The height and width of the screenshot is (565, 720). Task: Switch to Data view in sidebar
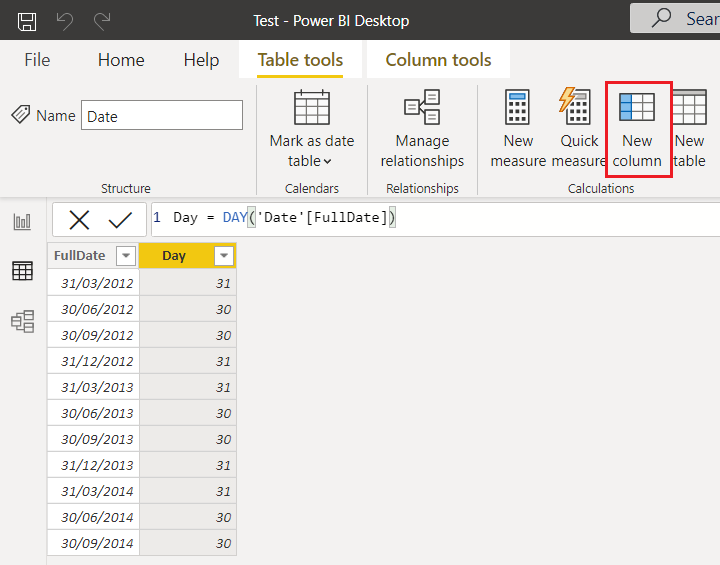(x=22, y=271)
